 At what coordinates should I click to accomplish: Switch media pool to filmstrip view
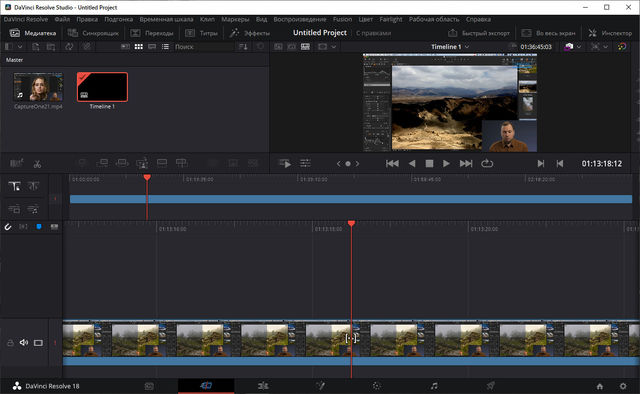152,47
